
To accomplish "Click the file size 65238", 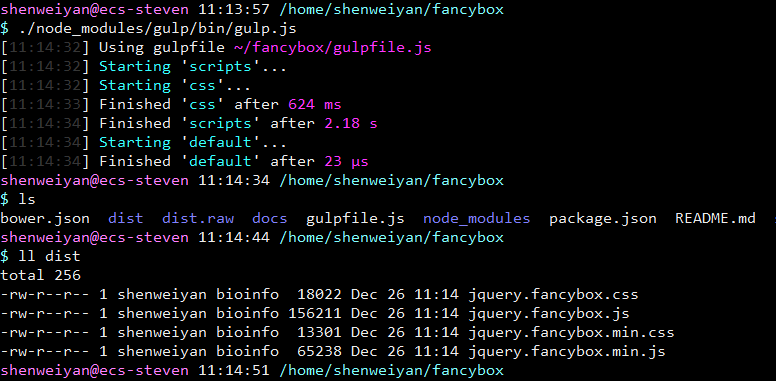I will click(319, 351).
